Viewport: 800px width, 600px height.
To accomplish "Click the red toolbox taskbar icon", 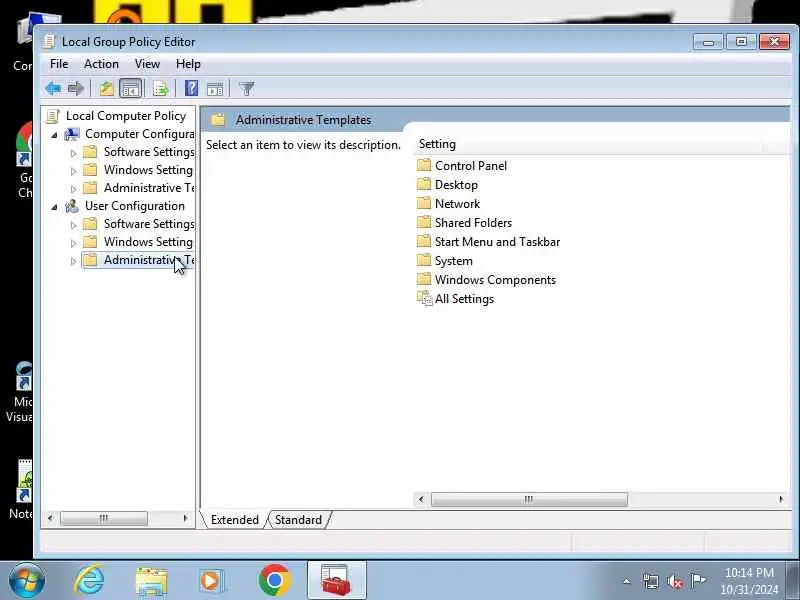I will (337, 580).
